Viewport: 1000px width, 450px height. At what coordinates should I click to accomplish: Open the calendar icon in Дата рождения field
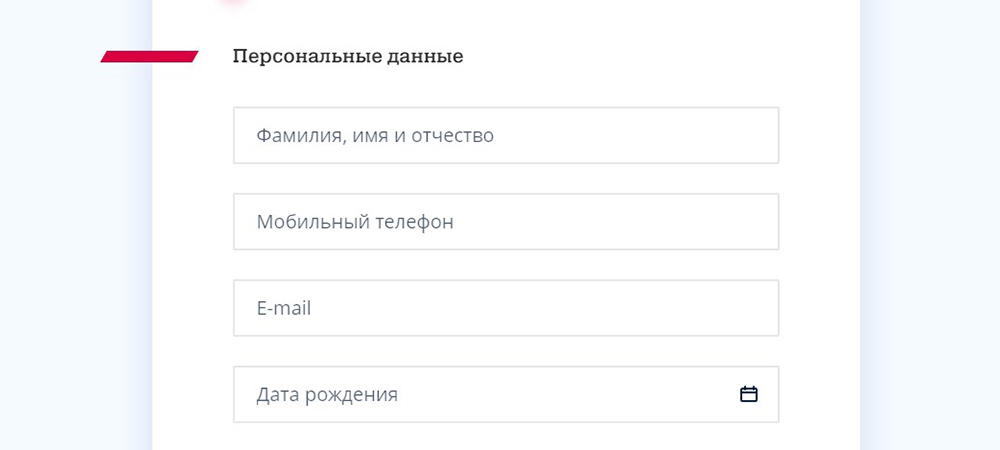point(748,395)
